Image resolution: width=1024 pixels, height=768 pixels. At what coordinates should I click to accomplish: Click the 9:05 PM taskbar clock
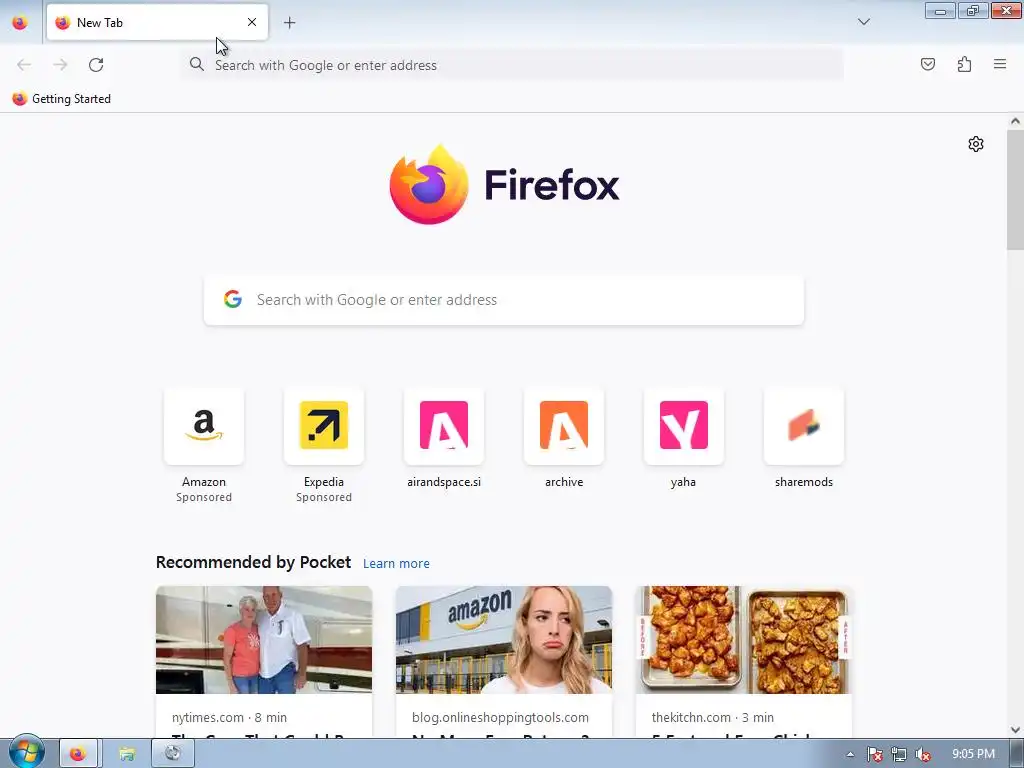(973, 754)
